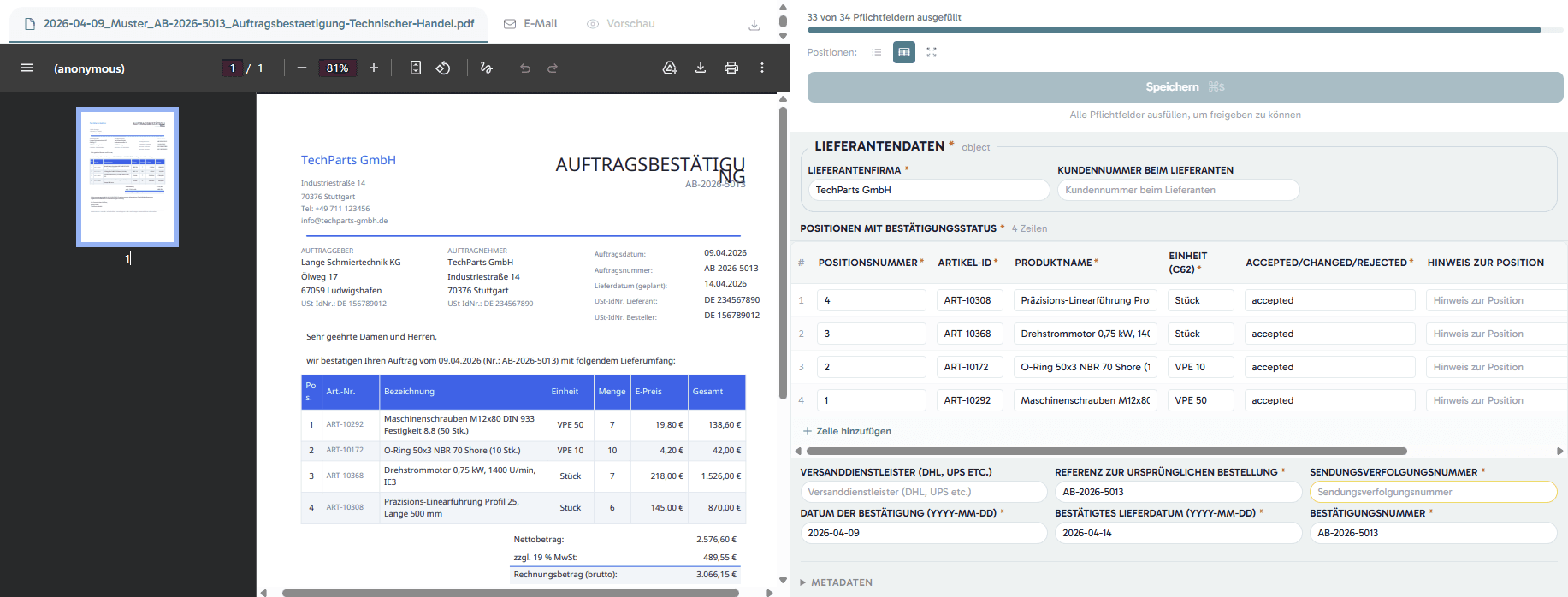Image resolution: width=1568 pixels, height=597 pixels.
Task: Focus the Sendungsverfolgungsnummer input field
Action: click(1433, 492)
